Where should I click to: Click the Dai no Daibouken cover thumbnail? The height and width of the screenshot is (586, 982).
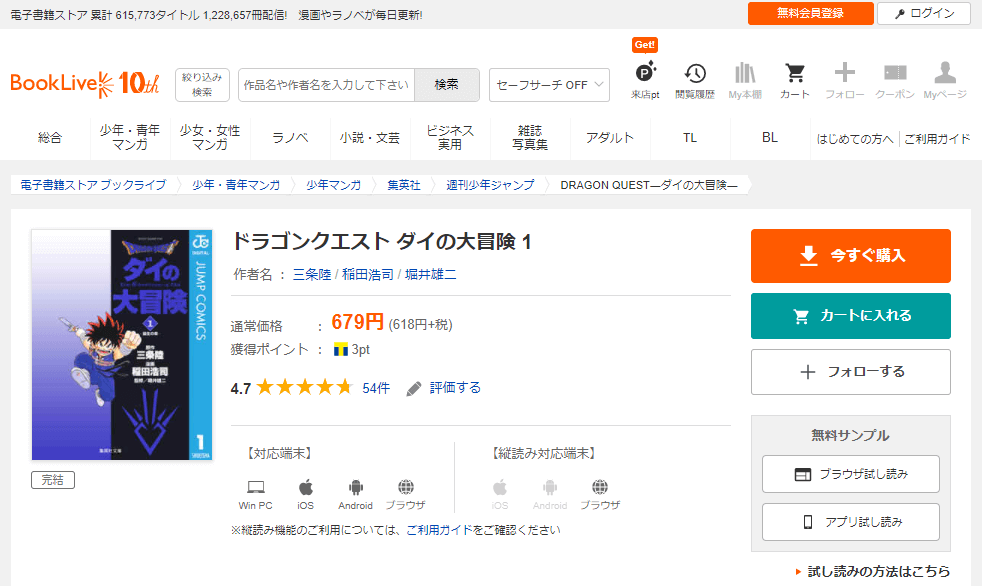coord(121,345)
